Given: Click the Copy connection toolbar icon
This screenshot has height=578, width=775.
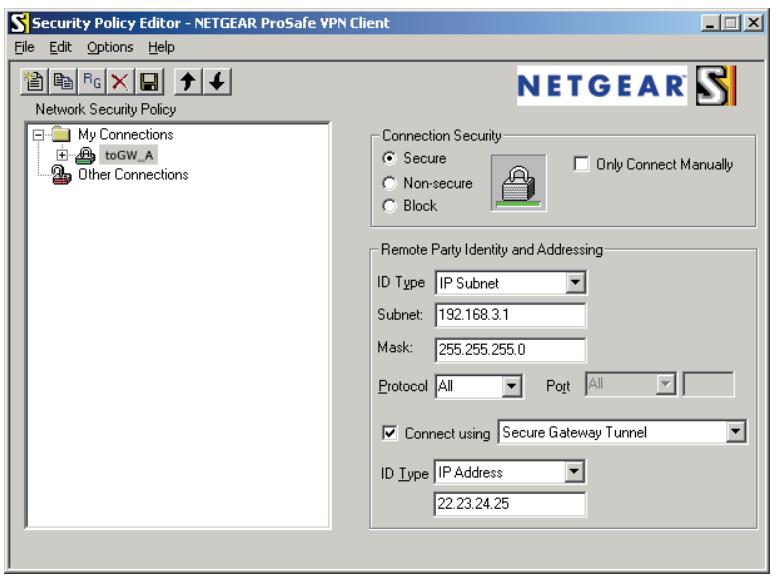Looking at the screenshot, I should 63,82.
